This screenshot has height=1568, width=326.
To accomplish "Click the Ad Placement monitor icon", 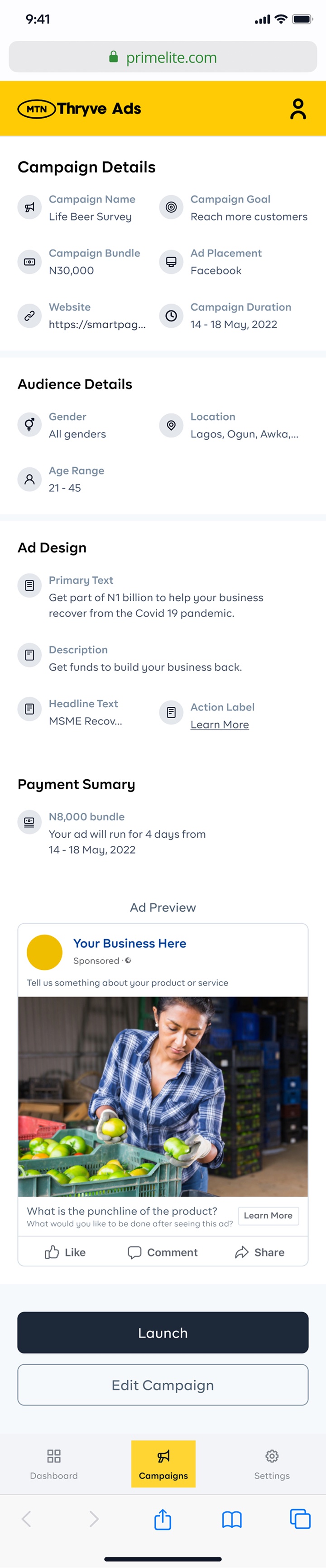I will click(x=171, y=262).
